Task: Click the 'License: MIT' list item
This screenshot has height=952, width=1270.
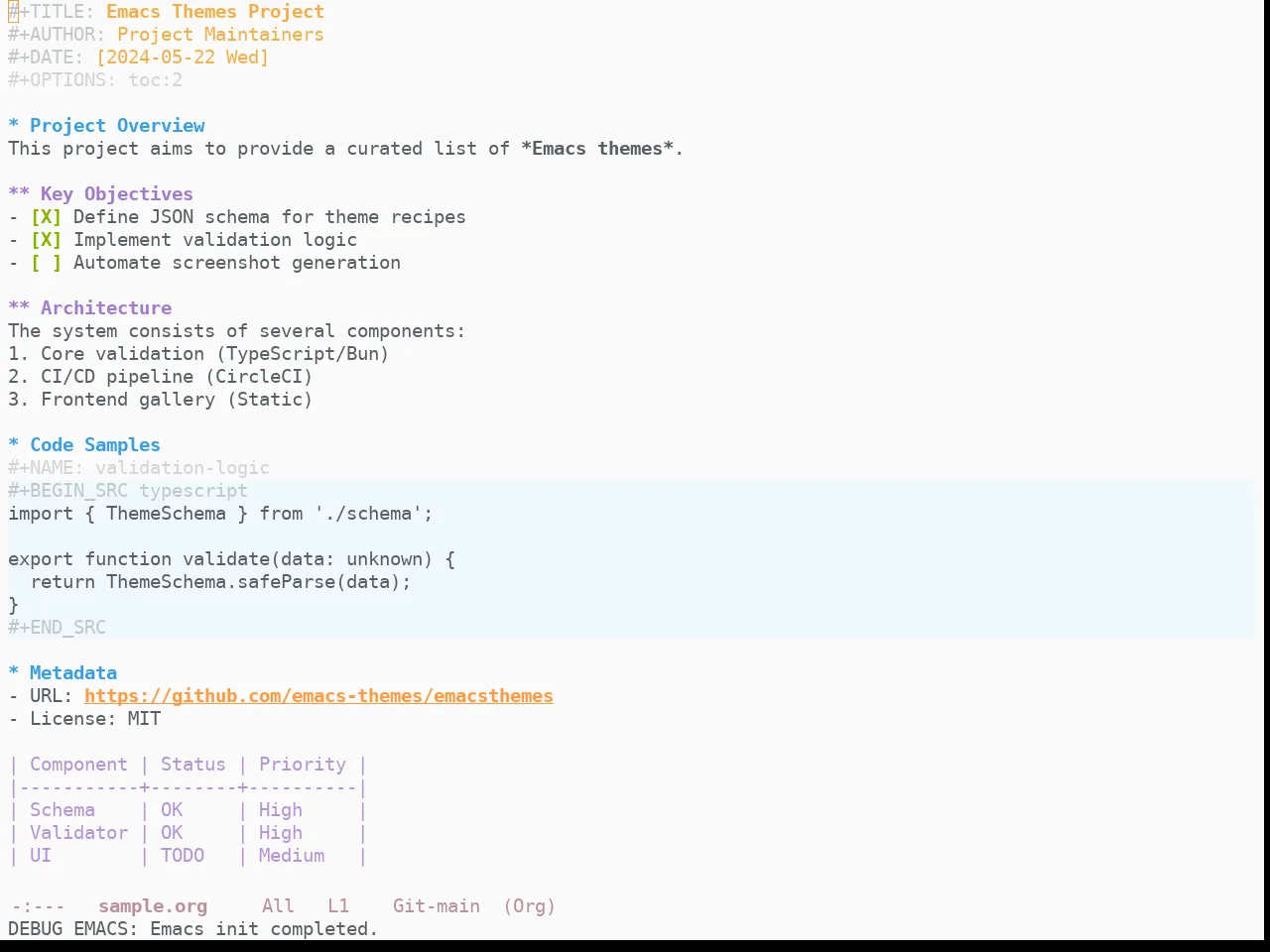Action: pyautogui.click(x=84, y=719)
